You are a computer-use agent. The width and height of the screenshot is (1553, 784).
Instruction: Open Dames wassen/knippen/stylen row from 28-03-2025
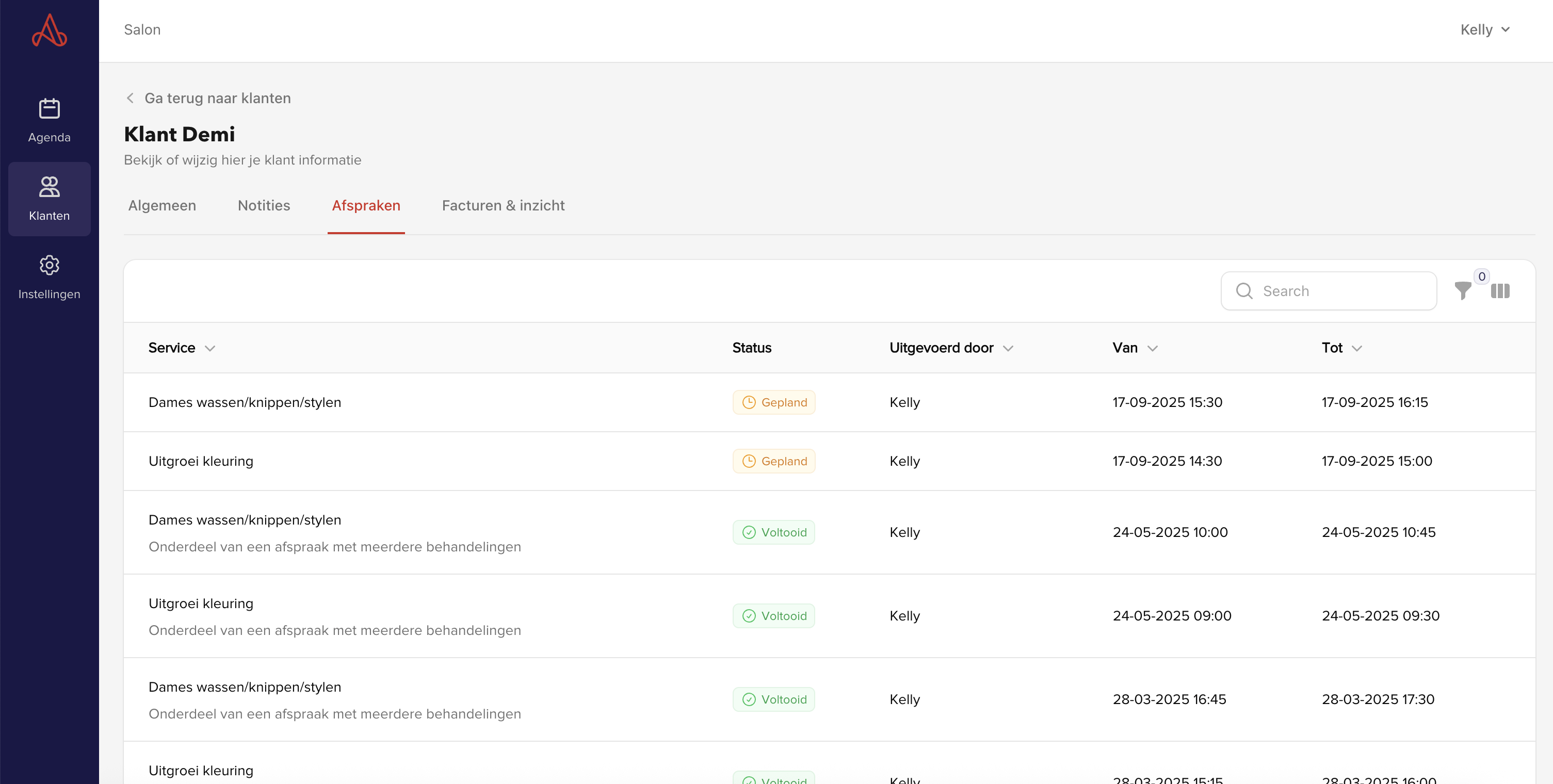pyautogui.click(x=829, y=699)
